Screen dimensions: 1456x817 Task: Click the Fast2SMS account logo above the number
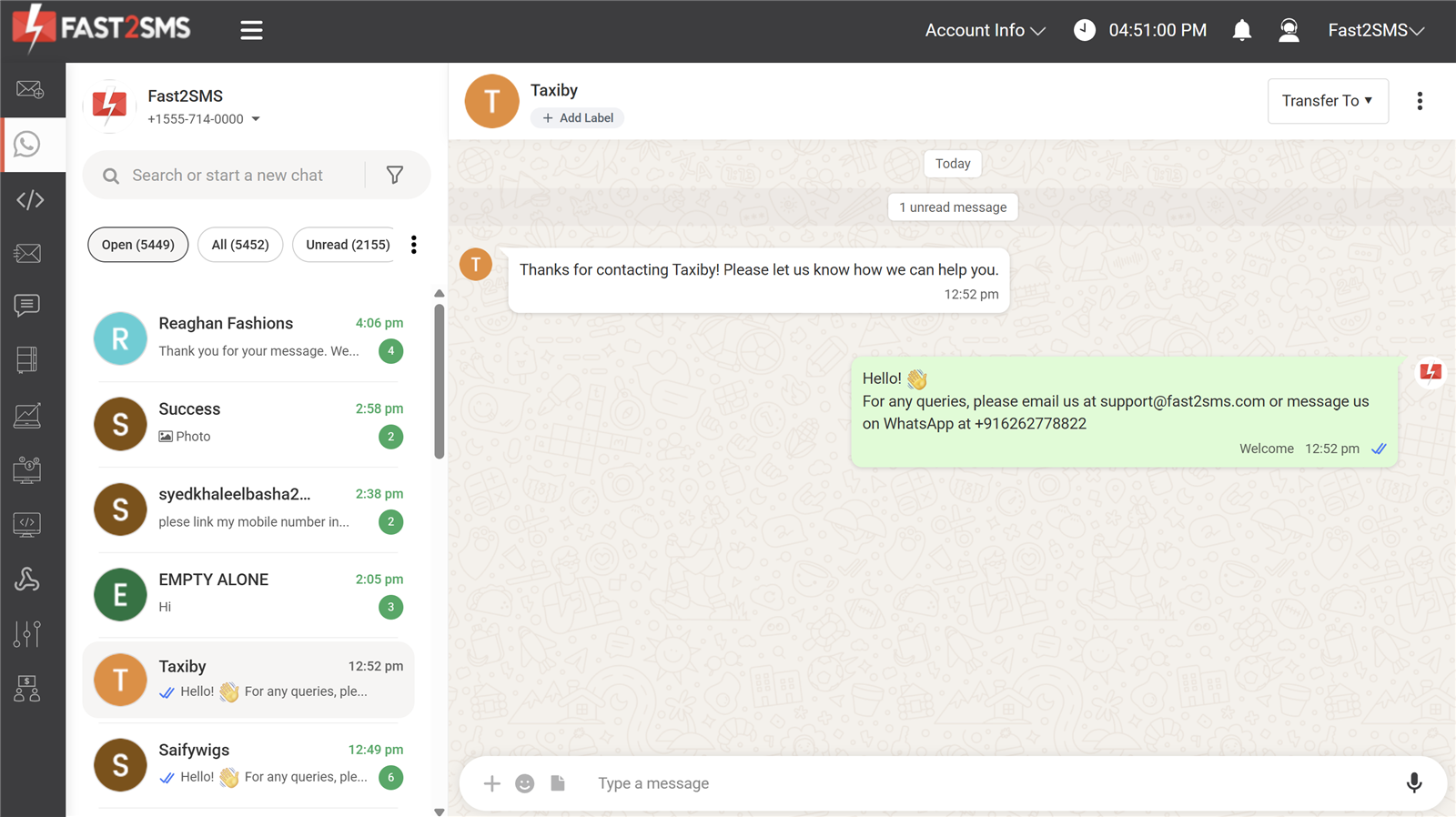click(109, 105)
